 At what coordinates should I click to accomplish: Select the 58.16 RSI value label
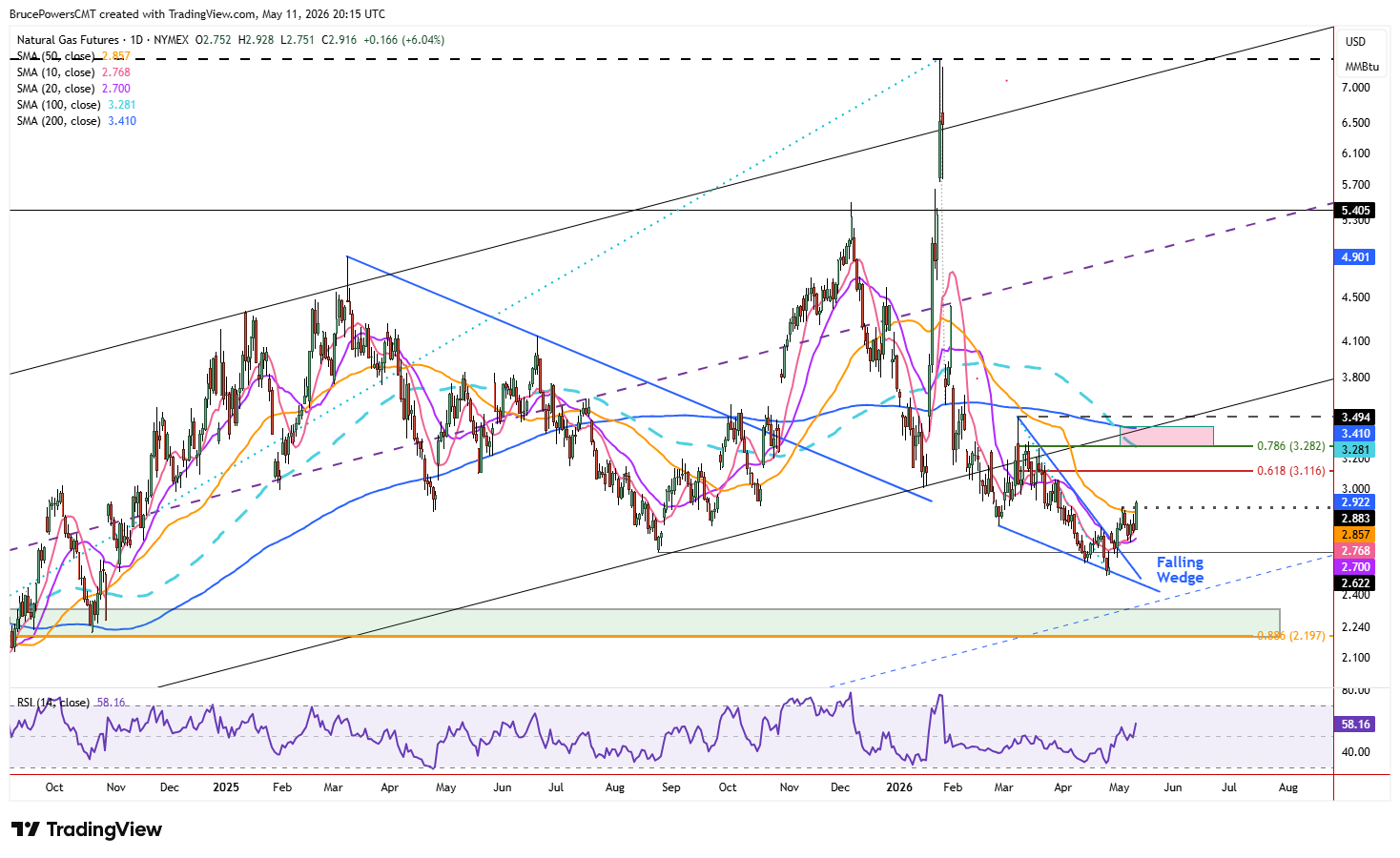1355,725
